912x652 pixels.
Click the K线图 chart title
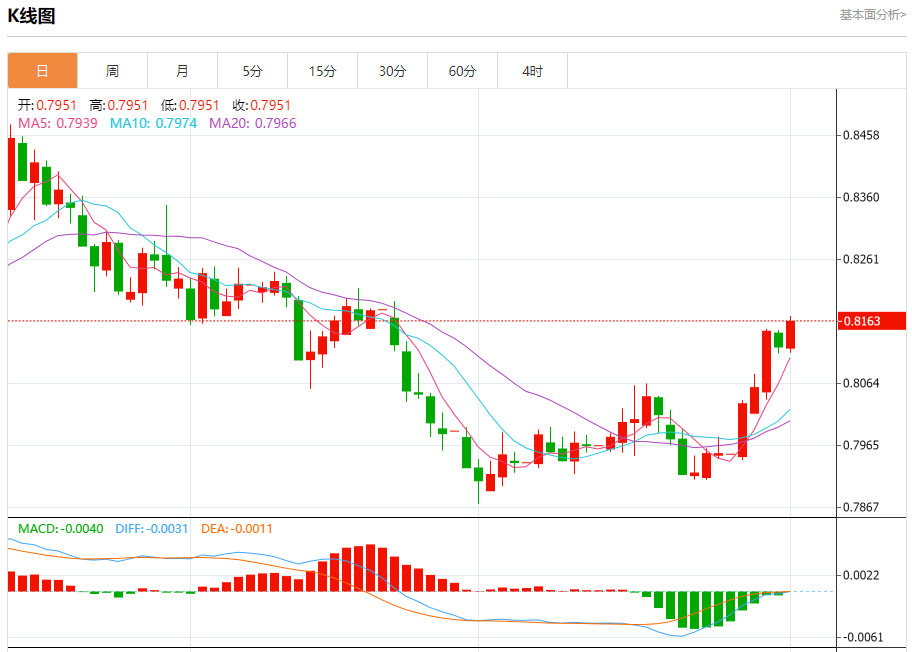click(31, 16)
